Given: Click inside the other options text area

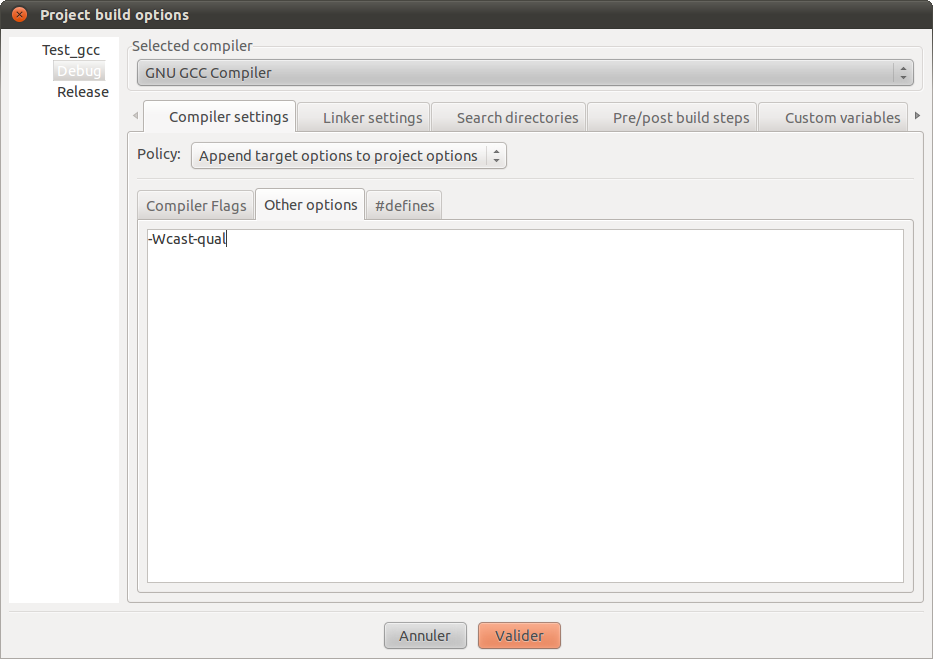Looking at the screenshot, I should [x=525, y=406].
